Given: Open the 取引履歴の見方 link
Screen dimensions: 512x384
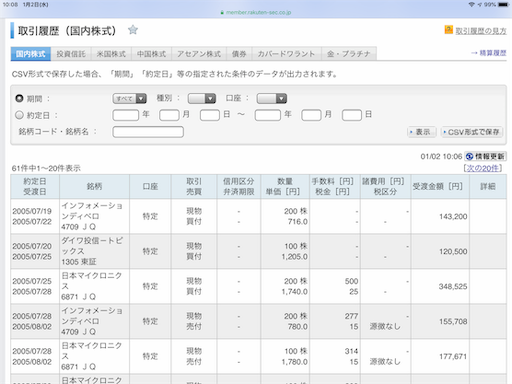Looking at the screenshot, I should tap(481, 31).
